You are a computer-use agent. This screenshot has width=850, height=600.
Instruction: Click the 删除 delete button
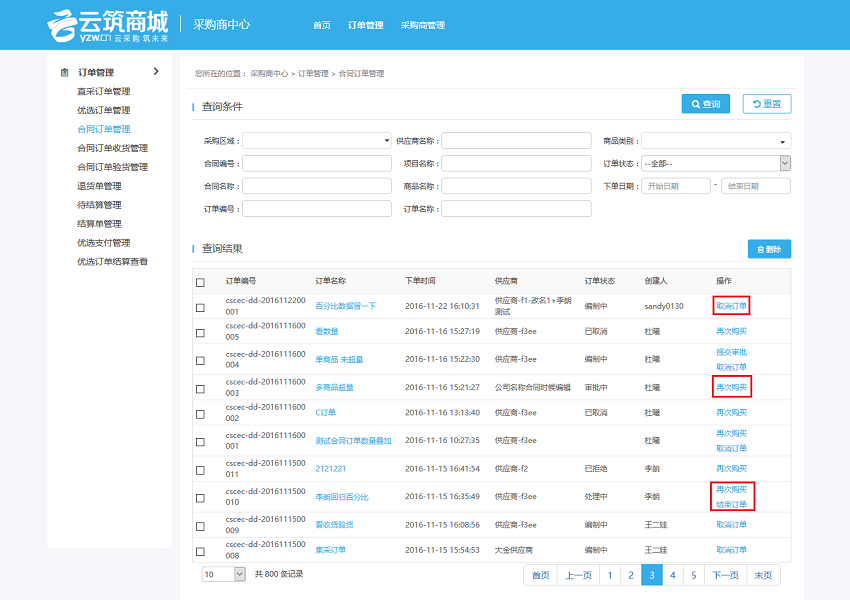pyautogui.click(x=769, y=248)
